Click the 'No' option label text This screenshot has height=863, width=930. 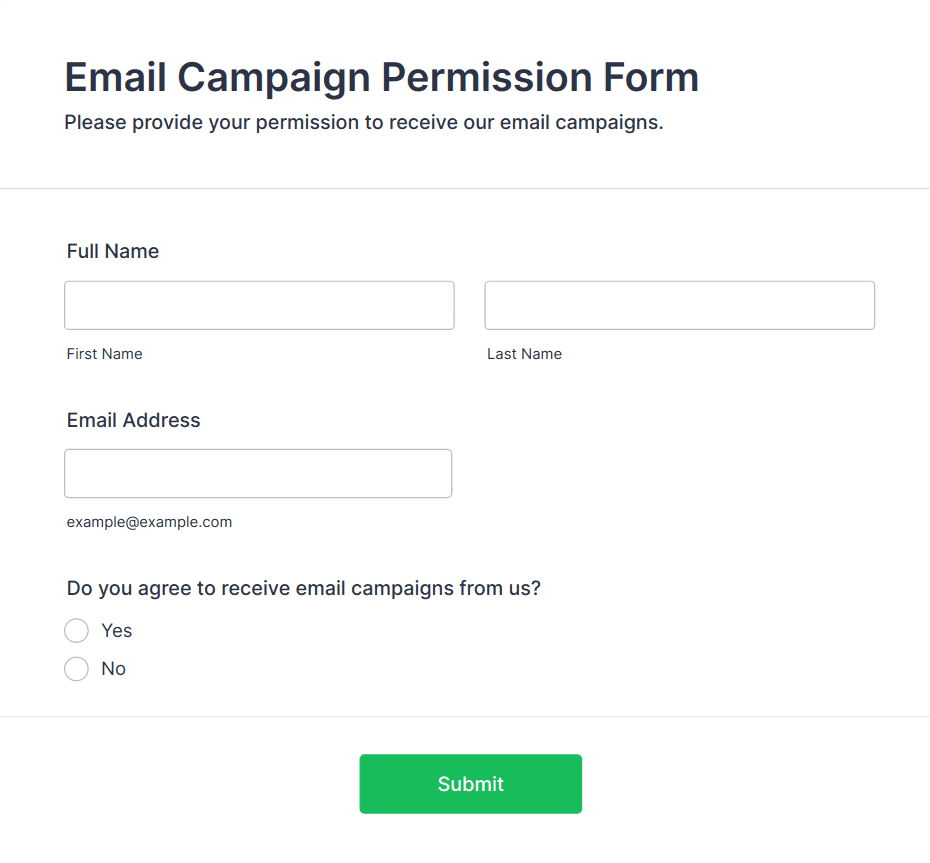(x=114, y=669)
